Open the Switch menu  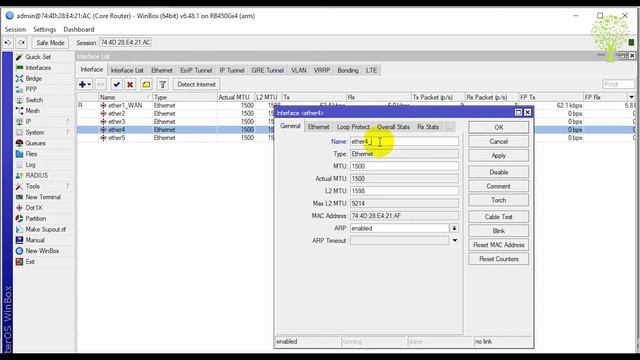point(34,100)
